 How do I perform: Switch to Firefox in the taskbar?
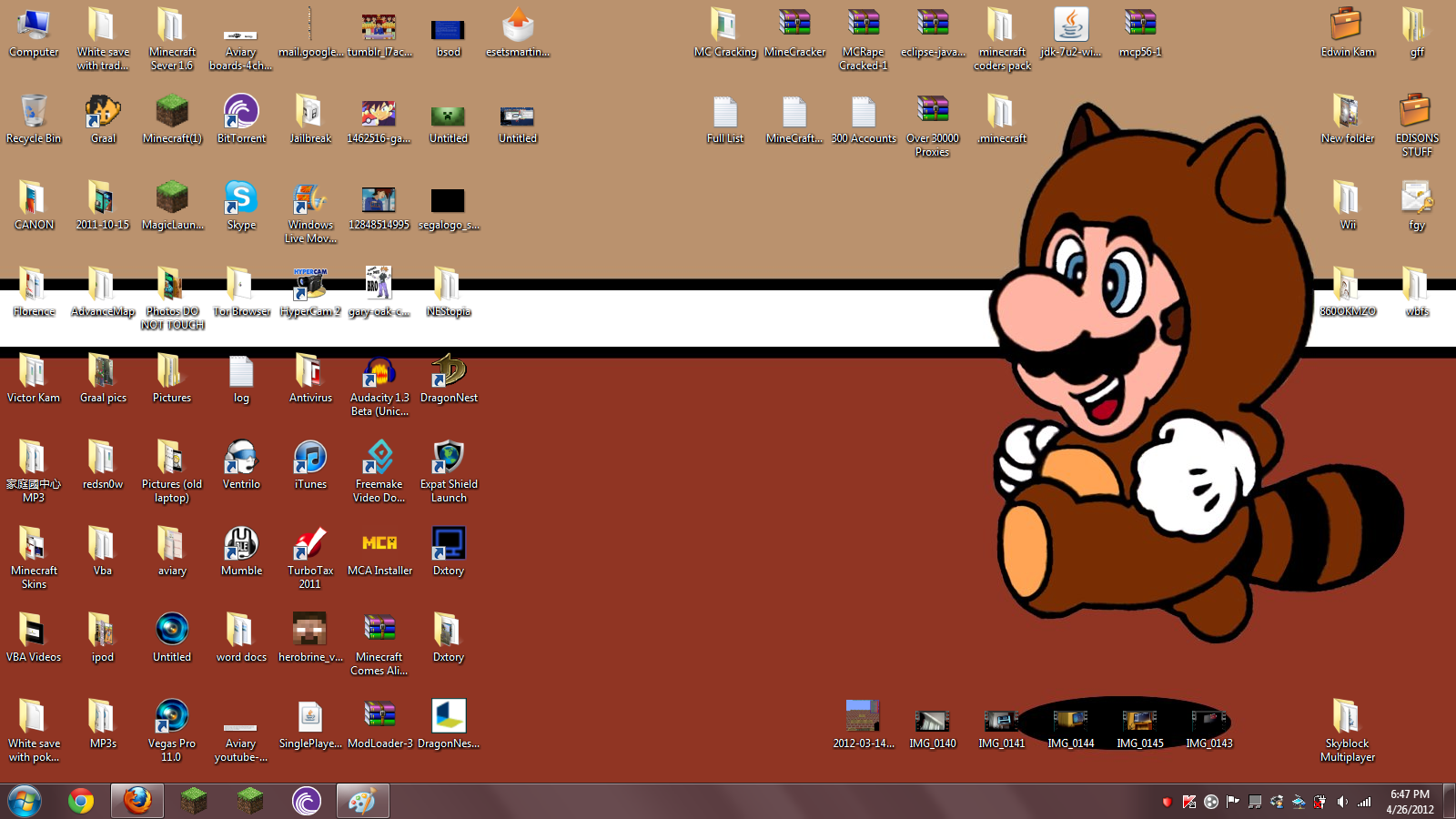[137, 801]
